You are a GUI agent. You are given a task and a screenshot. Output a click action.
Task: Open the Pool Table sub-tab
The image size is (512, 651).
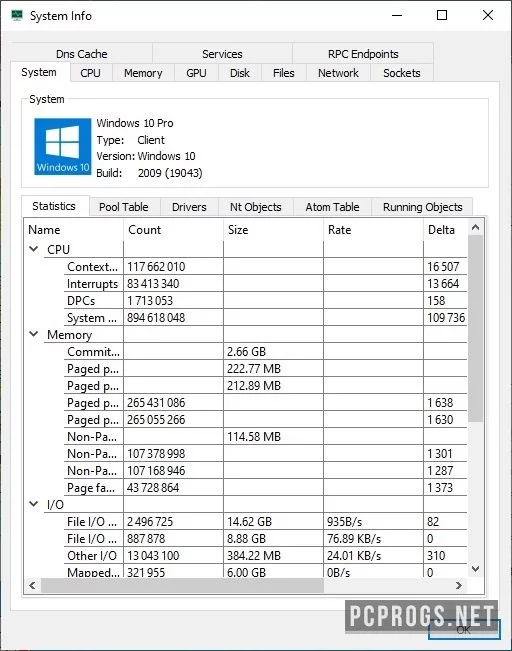(124, 207)
